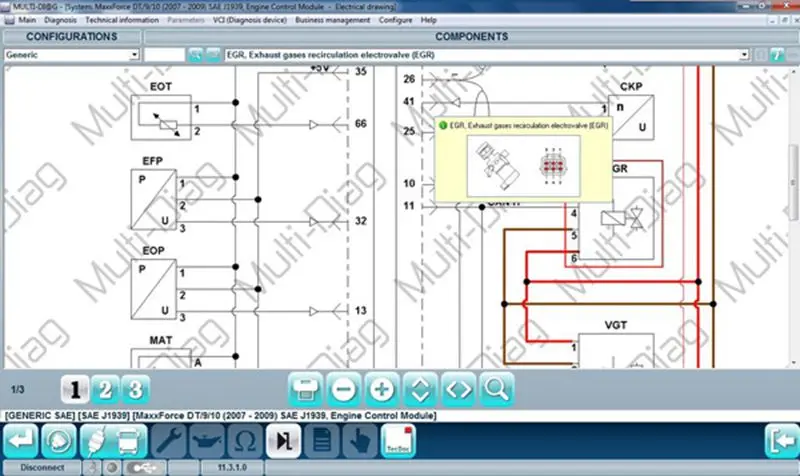Click the Disconnect button
Screen dimensions: 800x476
(x=42, y=467)
